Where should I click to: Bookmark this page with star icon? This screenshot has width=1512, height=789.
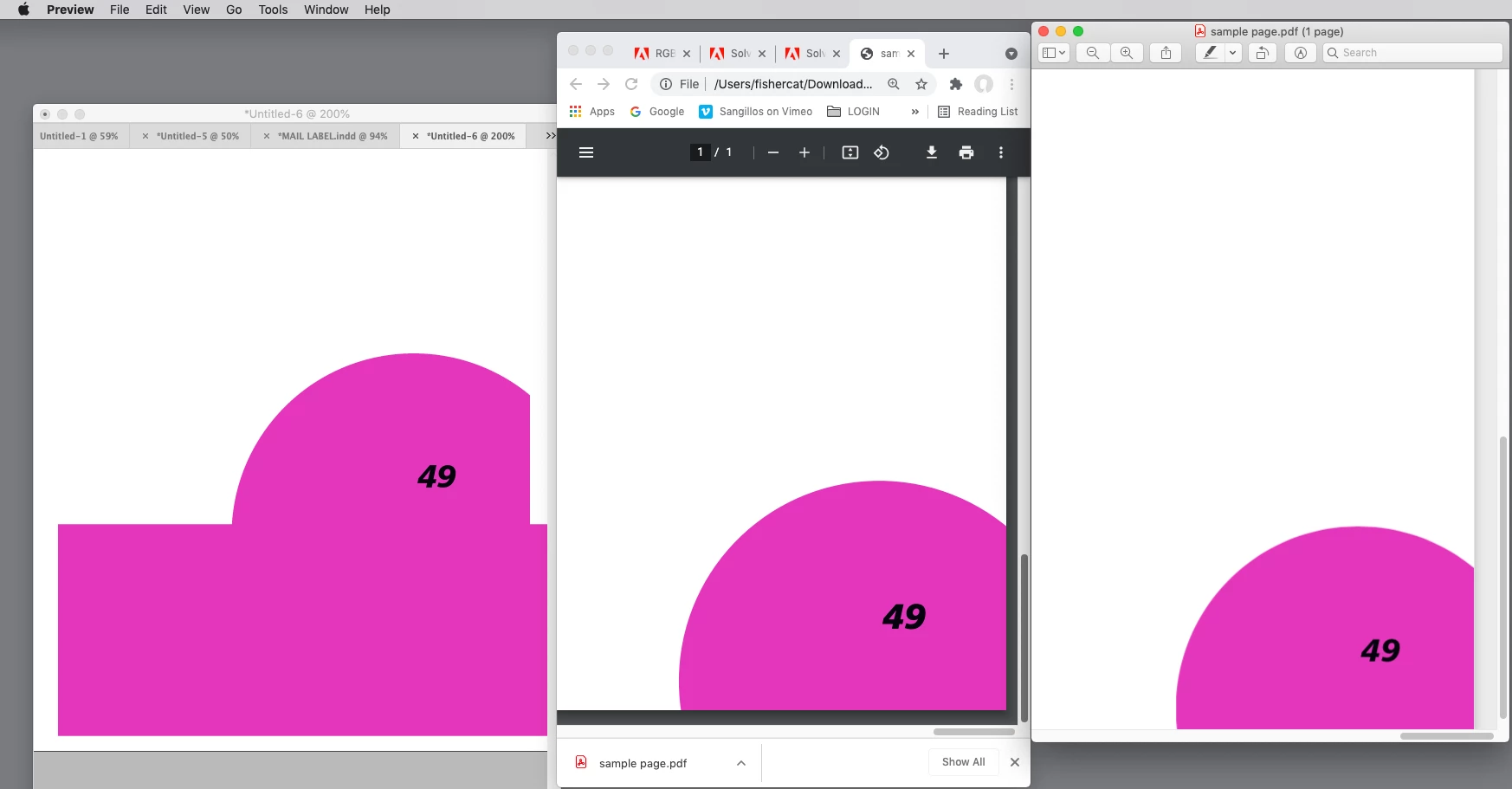[921, 84]
